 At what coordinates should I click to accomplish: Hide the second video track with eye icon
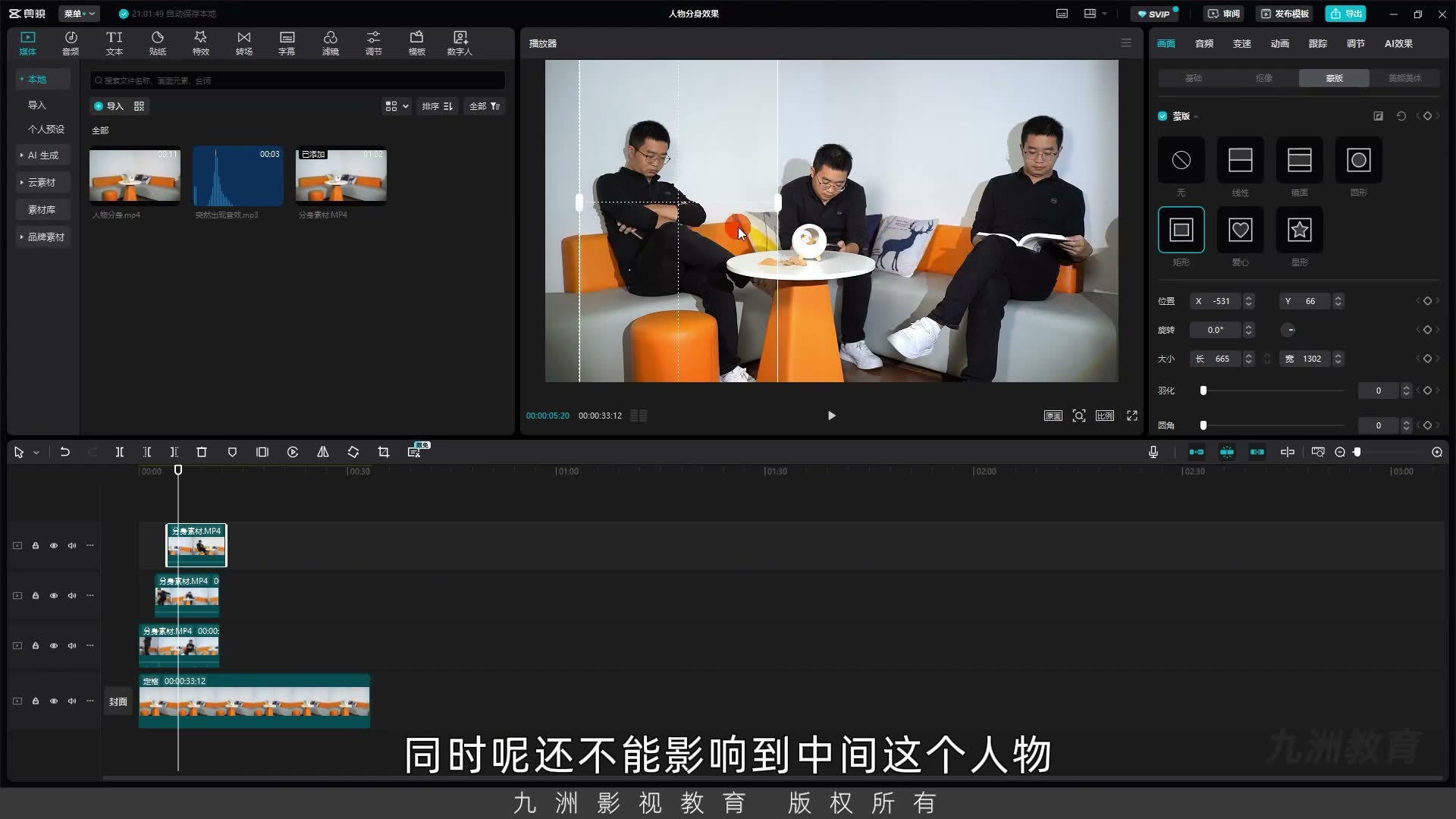(54, 595)
